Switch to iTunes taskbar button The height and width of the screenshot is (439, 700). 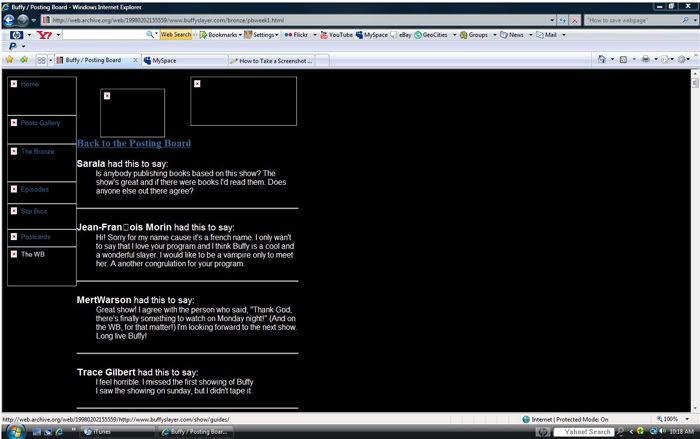click(x=118, y=432)
